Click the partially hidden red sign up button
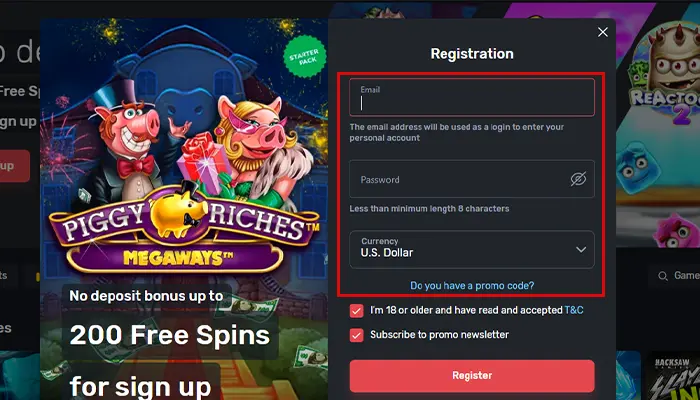This screenshot has width=700, height=400. point(15,166)
